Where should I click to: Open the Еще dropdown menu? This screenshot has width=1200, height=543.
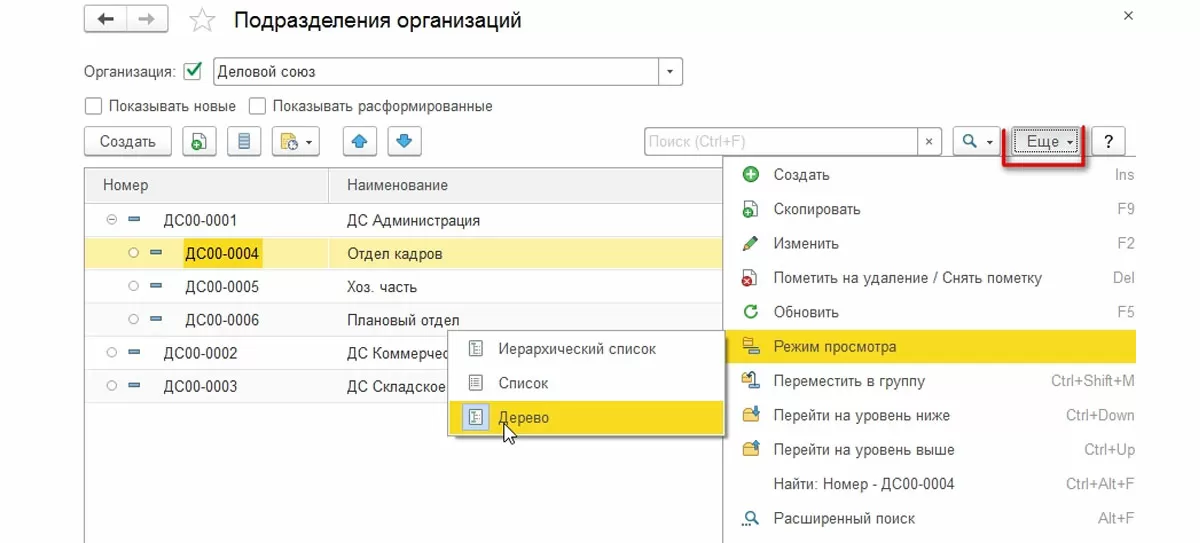[1047, 142]
